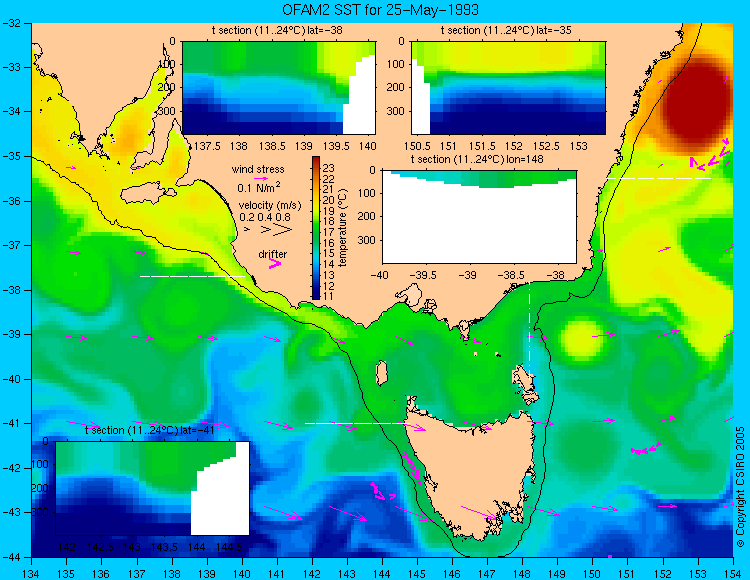Click the "wind stress" legend label

(258, 169)
